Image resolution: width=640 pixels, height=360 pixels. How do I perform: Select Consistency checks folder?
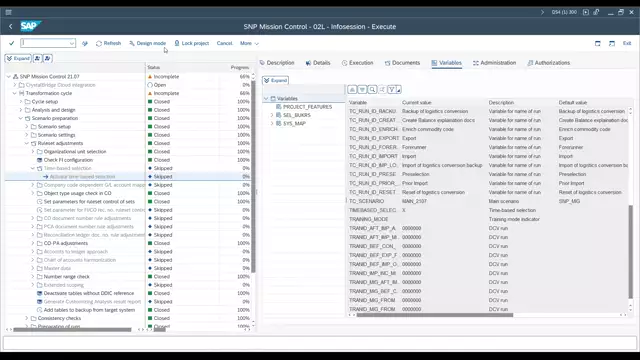click(x=59, y=318)
